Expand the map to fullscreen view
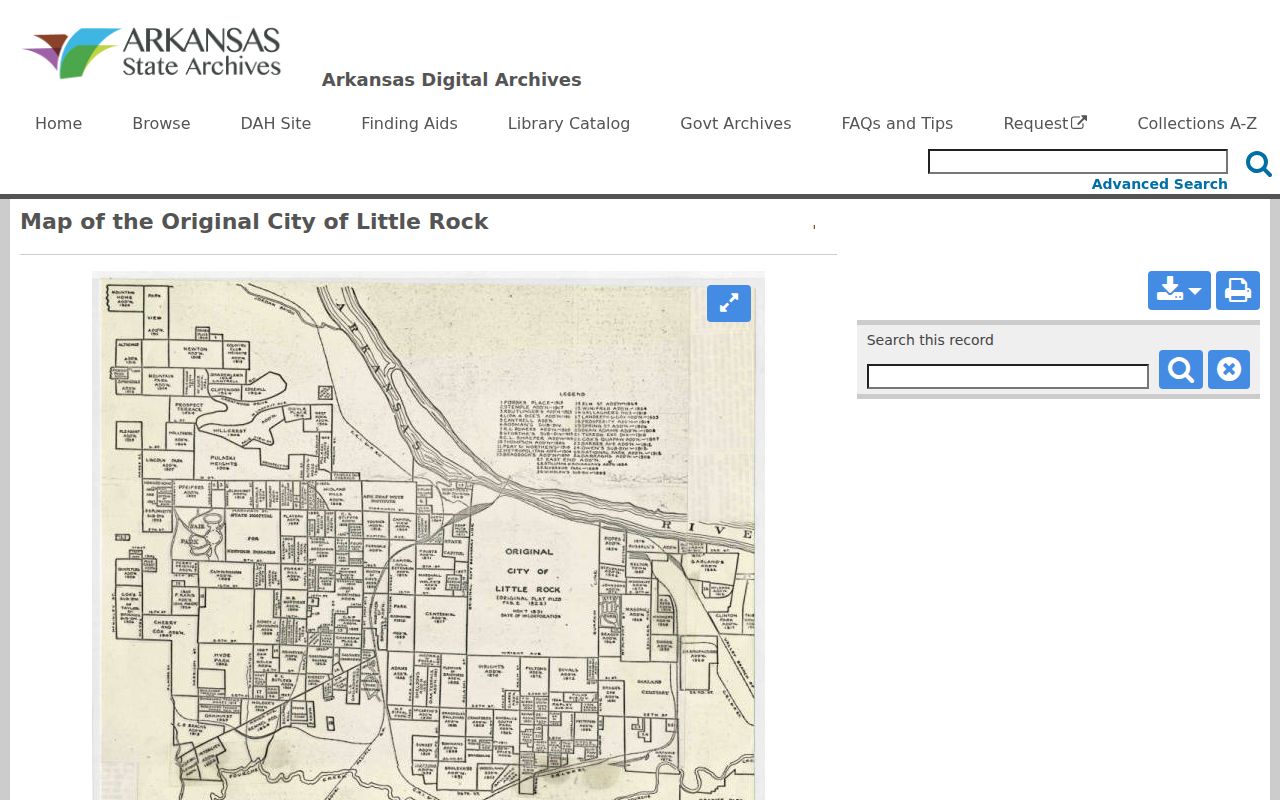This screenshot has height=800, width=1280. click(x=729, y=303)
